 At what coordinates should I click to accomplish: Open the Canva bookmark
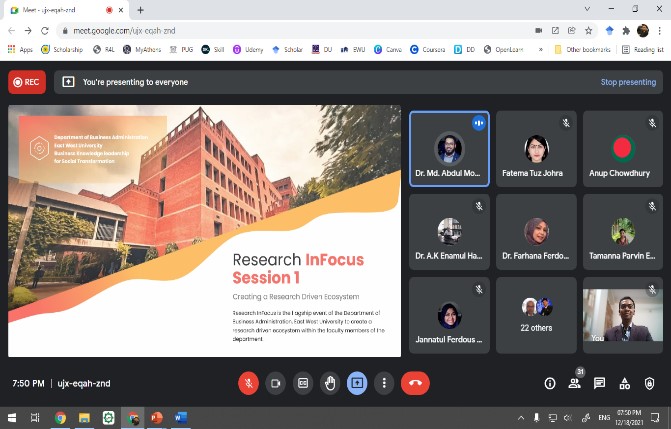click(388, 50)
